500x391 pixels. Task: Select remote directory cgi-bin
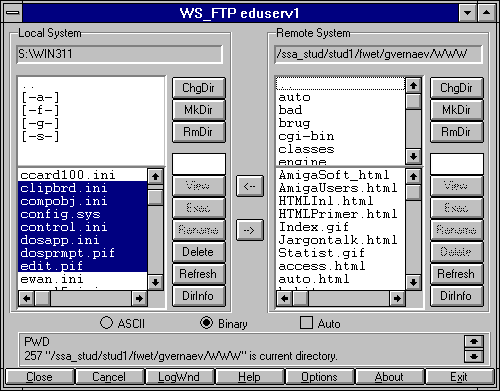[341, 136]
